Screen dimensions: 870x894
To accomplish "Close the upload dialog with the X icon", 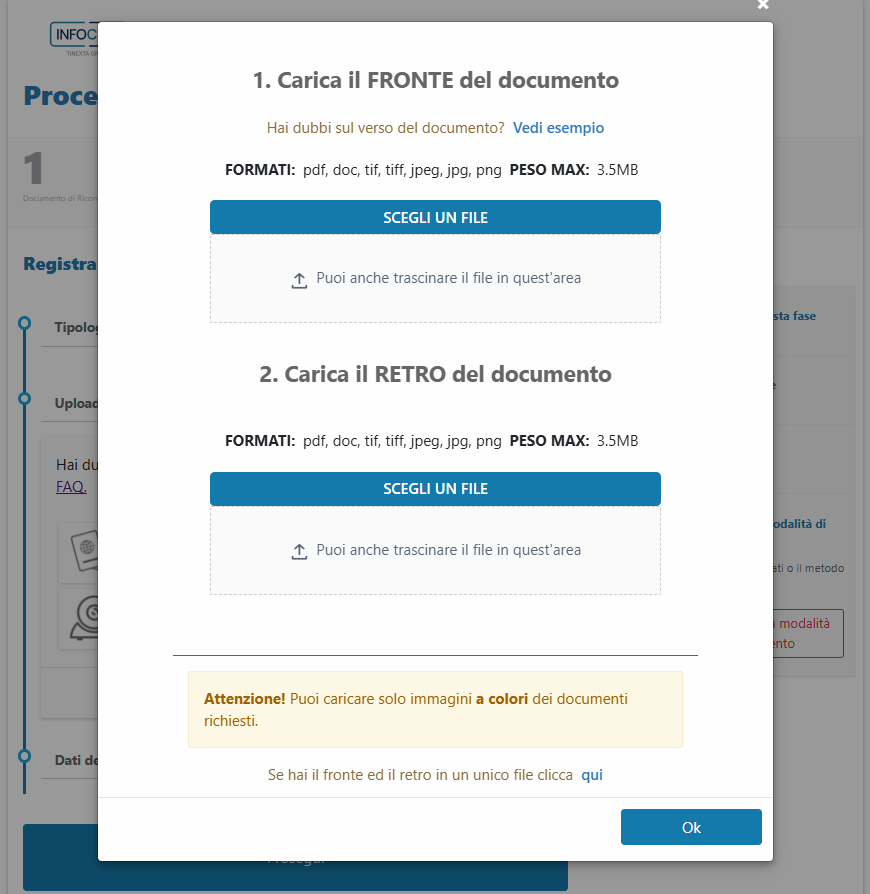I will click(x=763, y=5).
